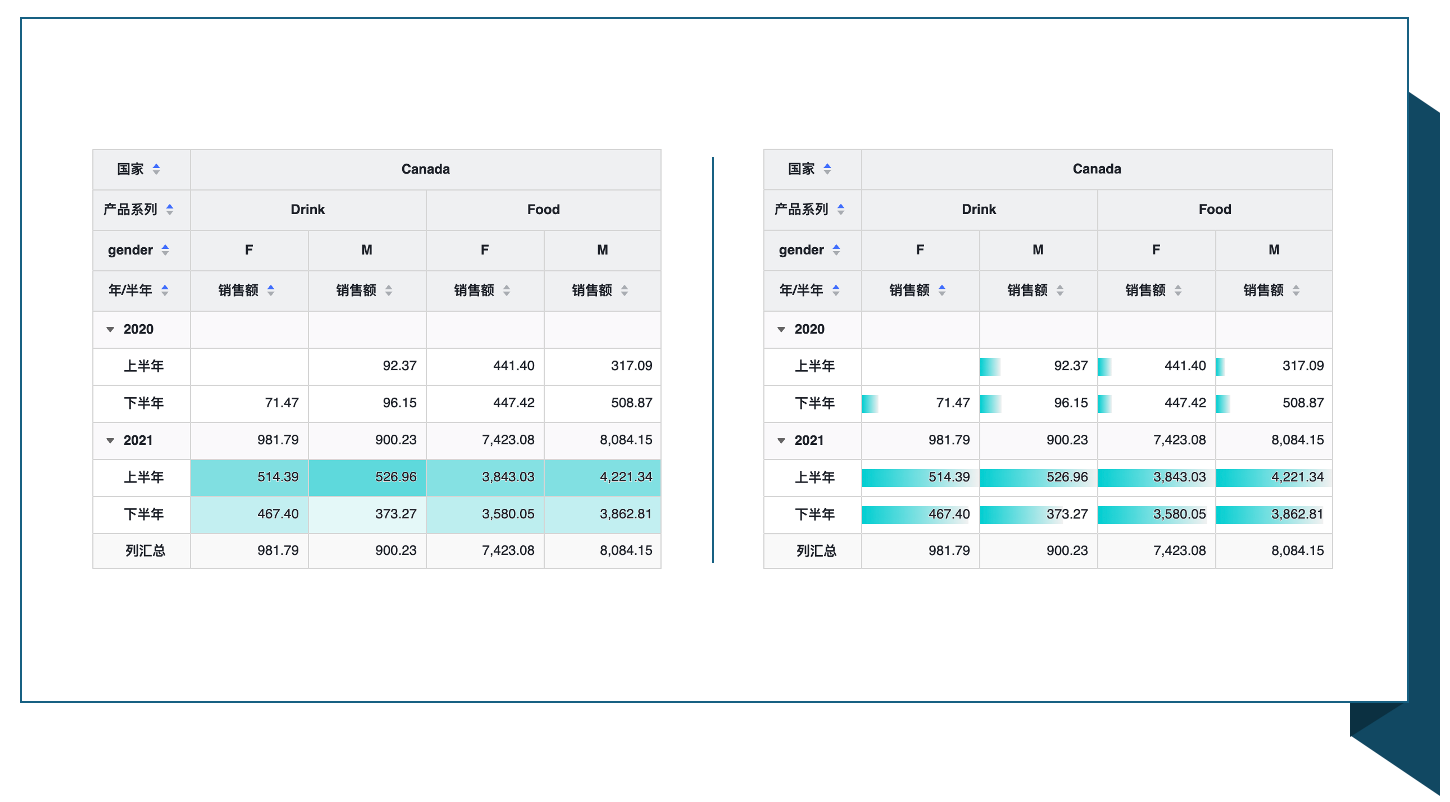Sort 销售额 under Drink F in left table
1450x802 pixels.
271,291
